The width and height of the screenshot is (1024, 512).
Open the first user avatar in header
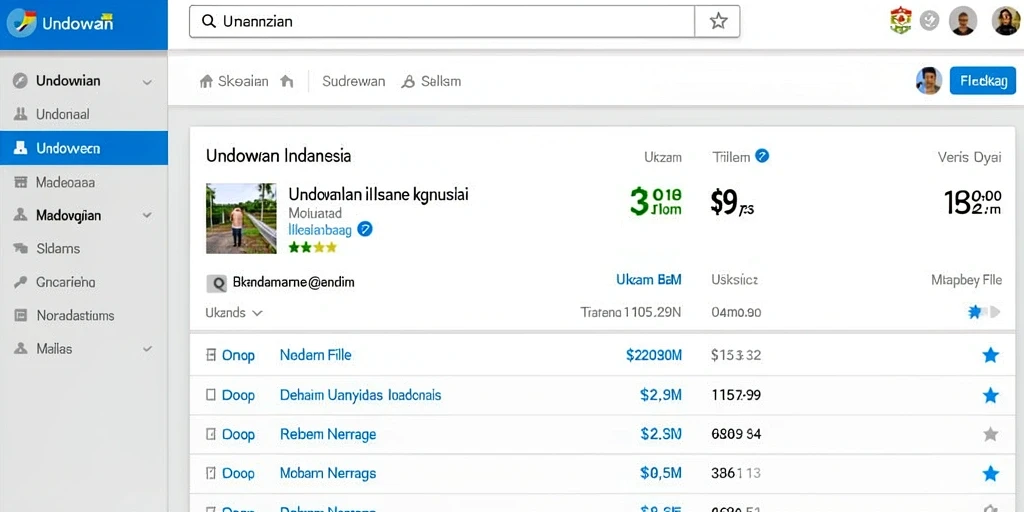tap(963, 21)
